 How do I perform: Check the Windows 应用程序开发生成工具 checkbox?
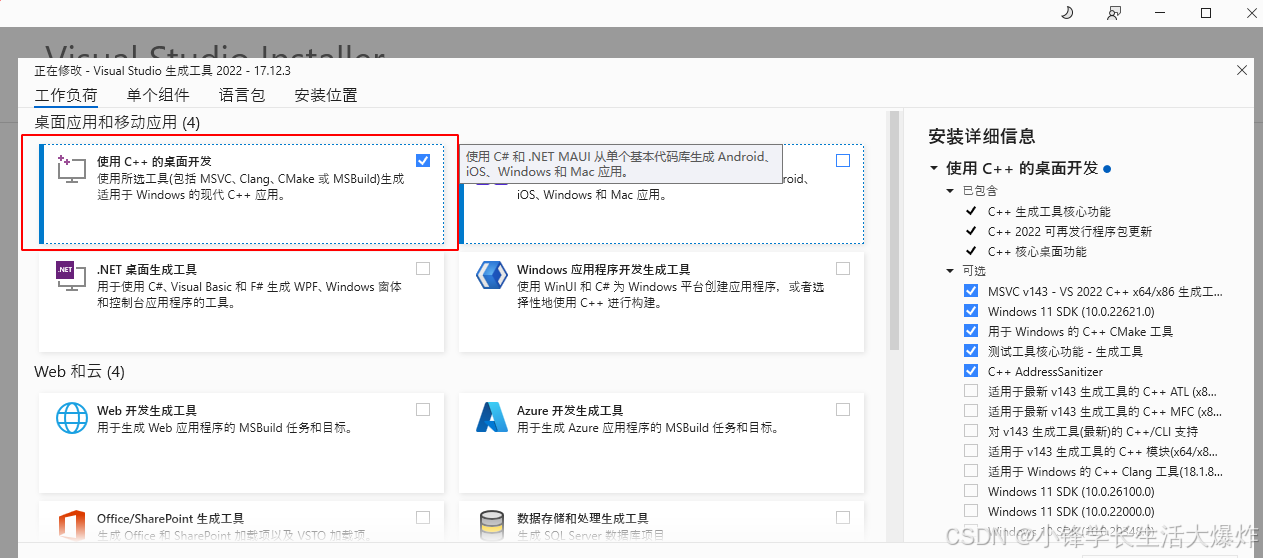point(843,268)
